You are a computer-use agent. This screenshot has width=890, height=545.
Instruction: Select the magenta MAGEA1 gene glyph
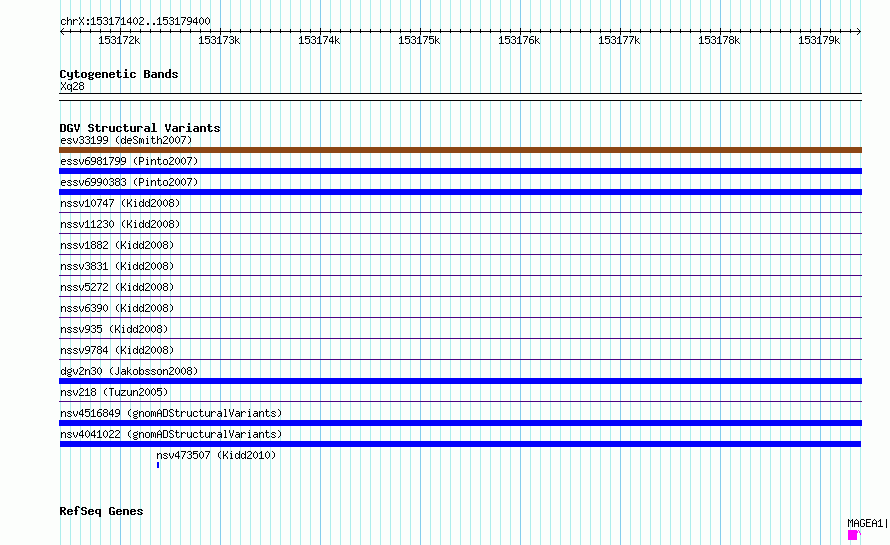[x=853, y=535]
